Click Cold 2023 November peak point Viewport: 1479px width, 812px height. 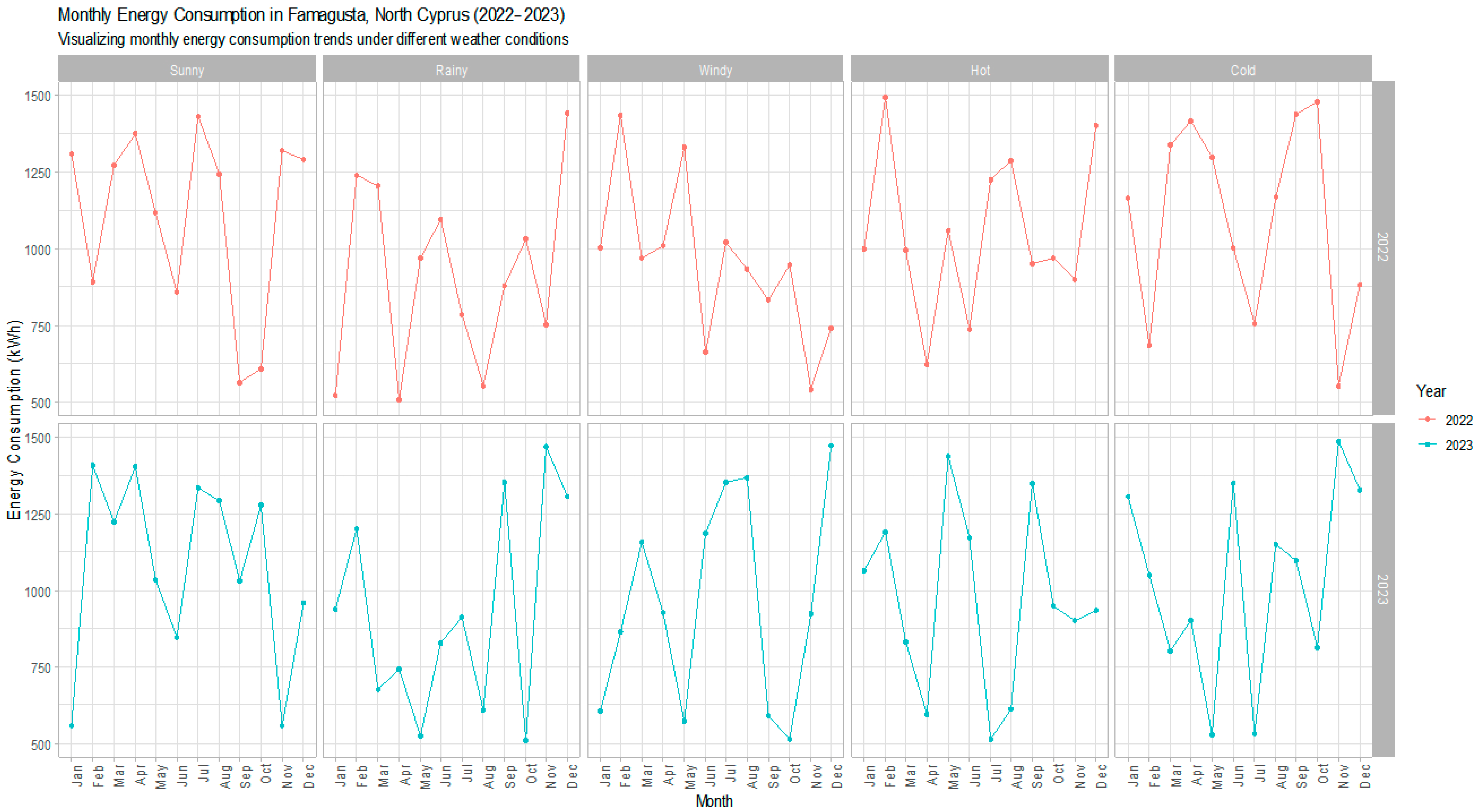point(1338,442)
